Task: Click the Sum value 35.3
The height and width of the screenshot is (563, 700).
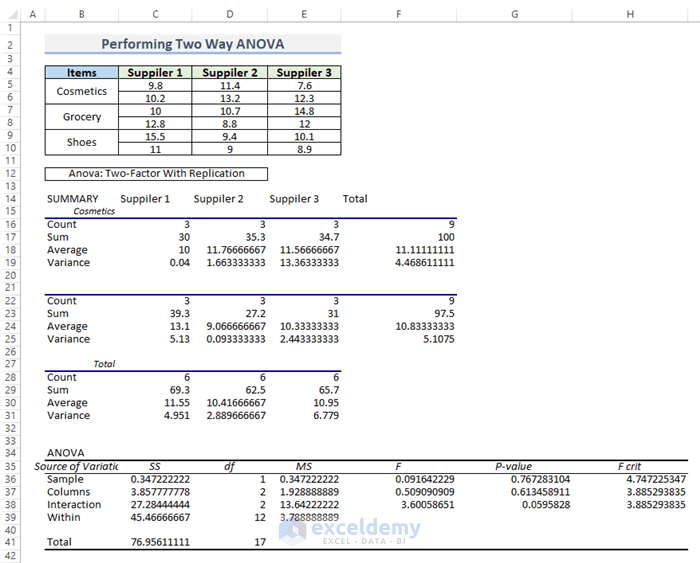Action: (255, 237)
